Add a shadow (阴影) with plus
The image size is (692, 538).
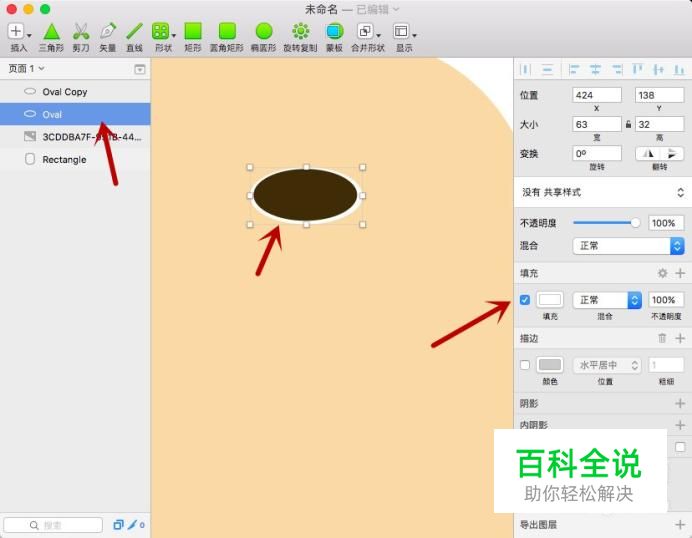680,403
